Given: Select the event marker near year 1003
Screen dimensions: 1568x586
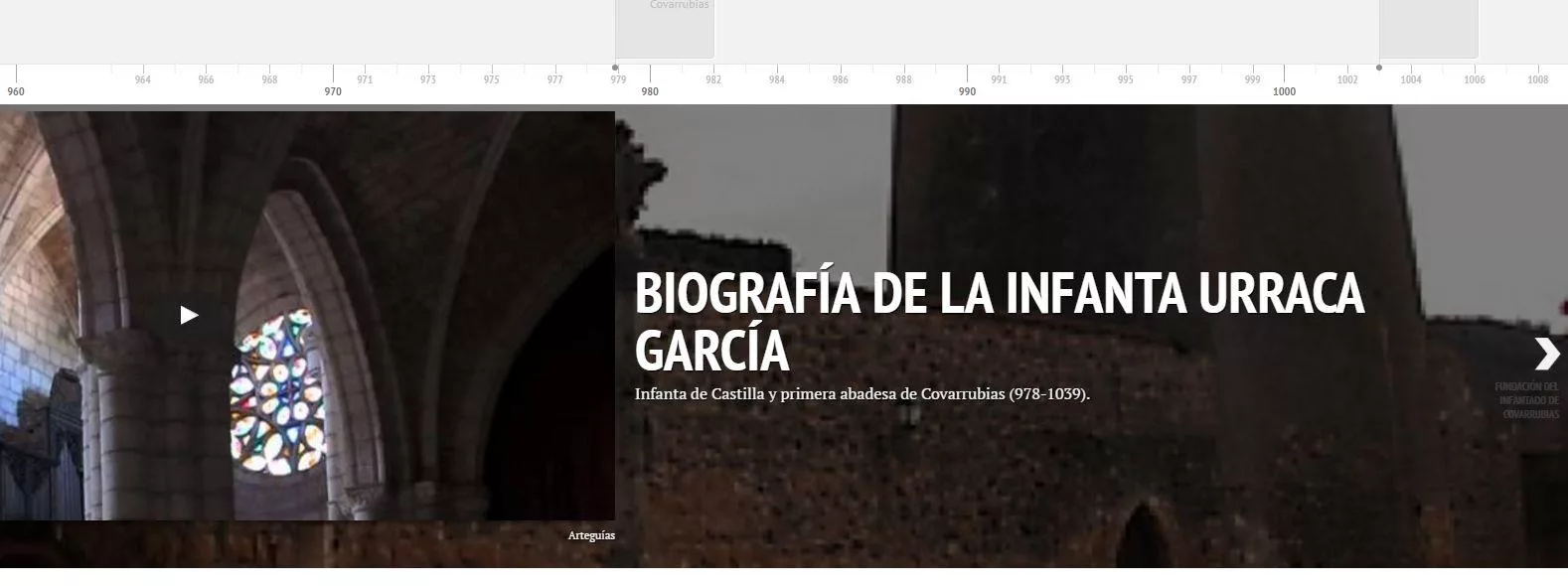Looking at the screenshot, I should (1428, 29).
